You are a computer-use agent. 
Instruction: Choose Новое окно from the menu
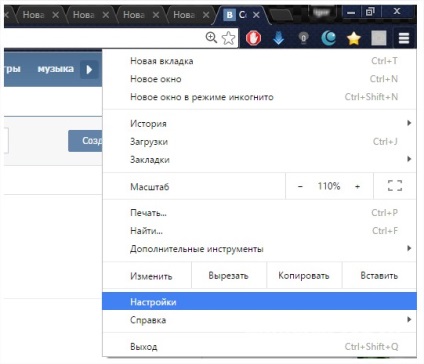coord(259,79)
